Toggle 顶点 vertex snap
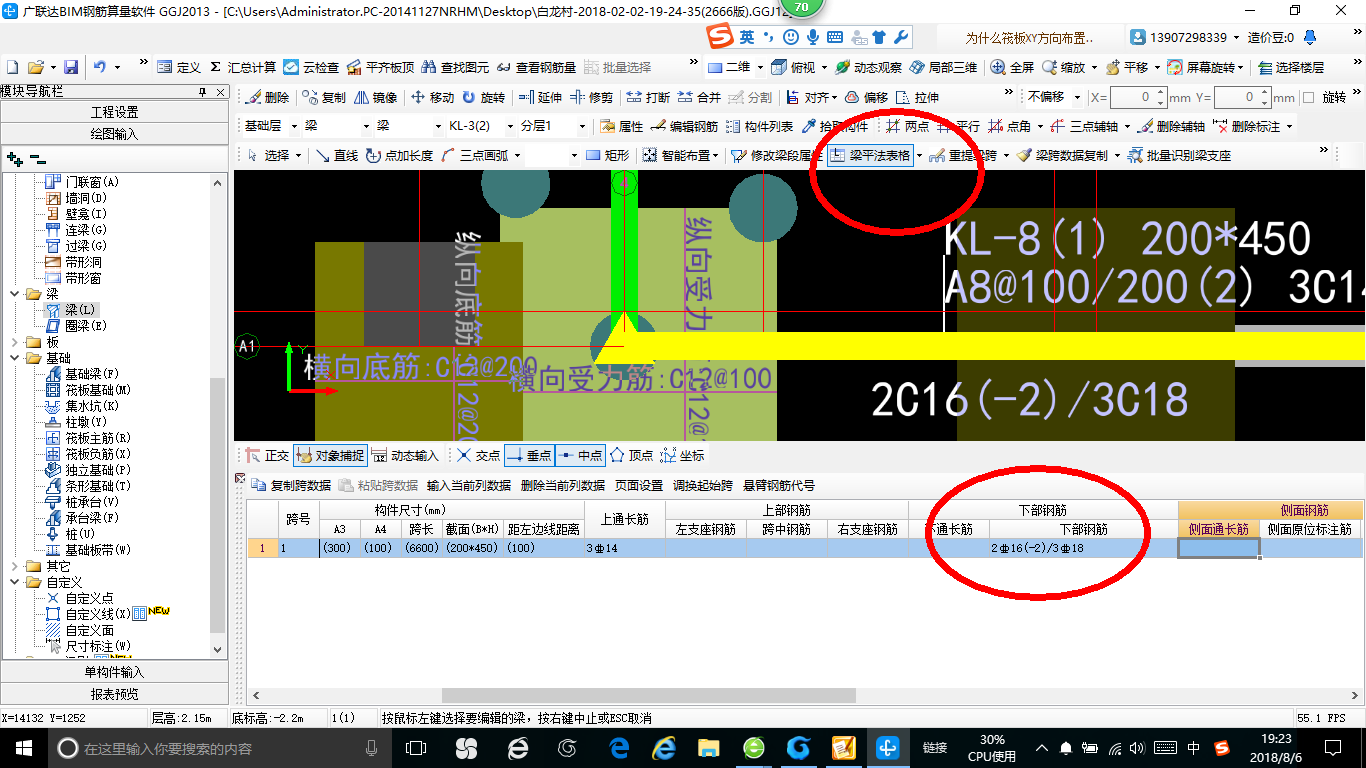This screenshot has width=1366, height=768. (x=631, y=455)
